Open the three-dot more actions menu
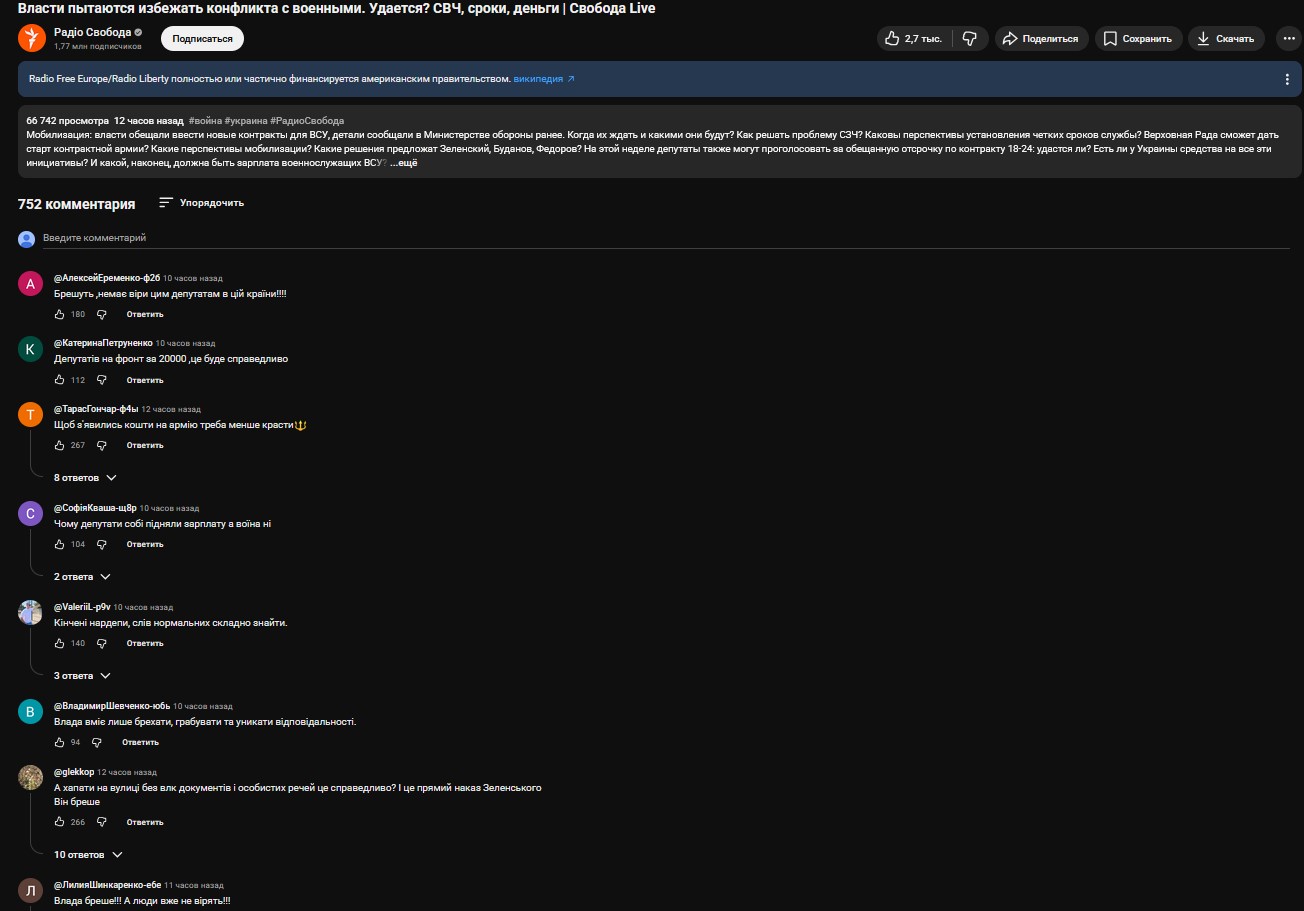1304x911 pixels. 1287,39
